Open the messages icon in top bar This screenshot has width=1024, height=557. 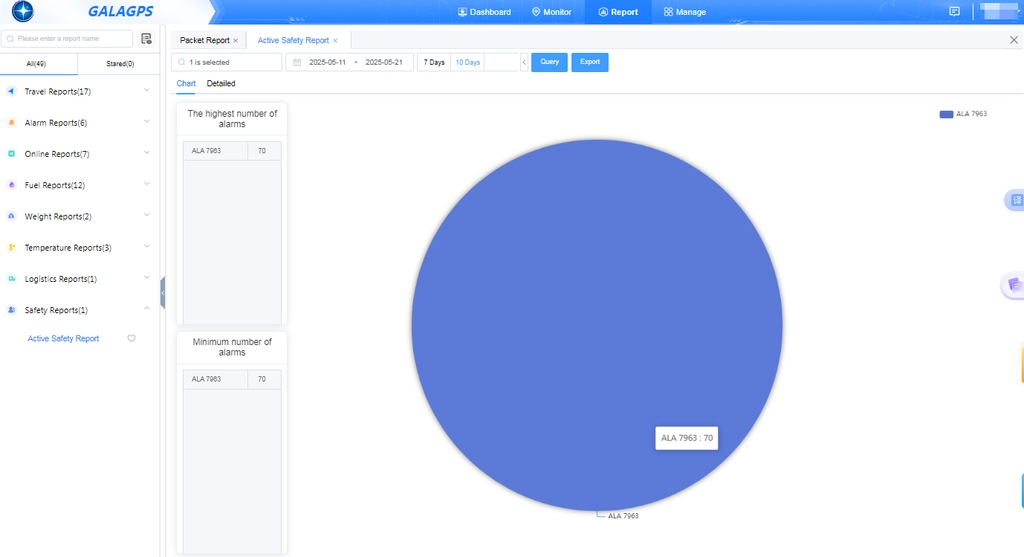(954, 12)
